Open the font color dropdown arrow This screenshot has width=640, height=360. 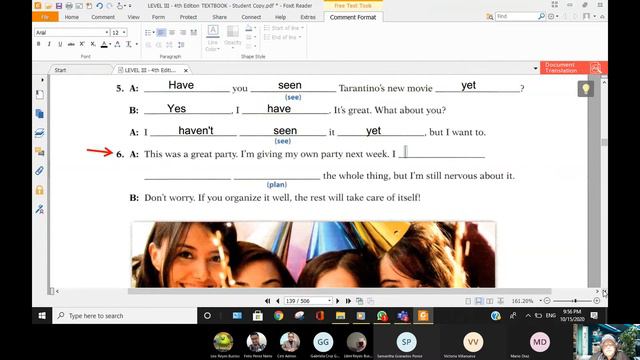pos(110,44)
